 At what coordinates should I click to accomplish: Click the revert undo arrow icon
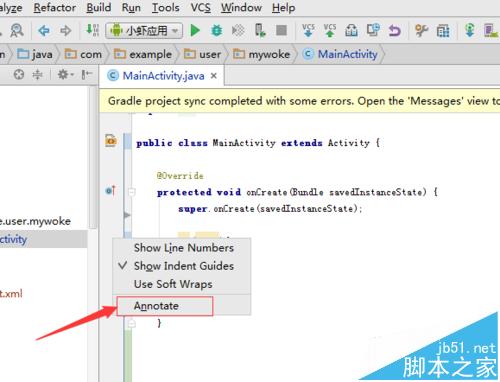pos(395,31)
